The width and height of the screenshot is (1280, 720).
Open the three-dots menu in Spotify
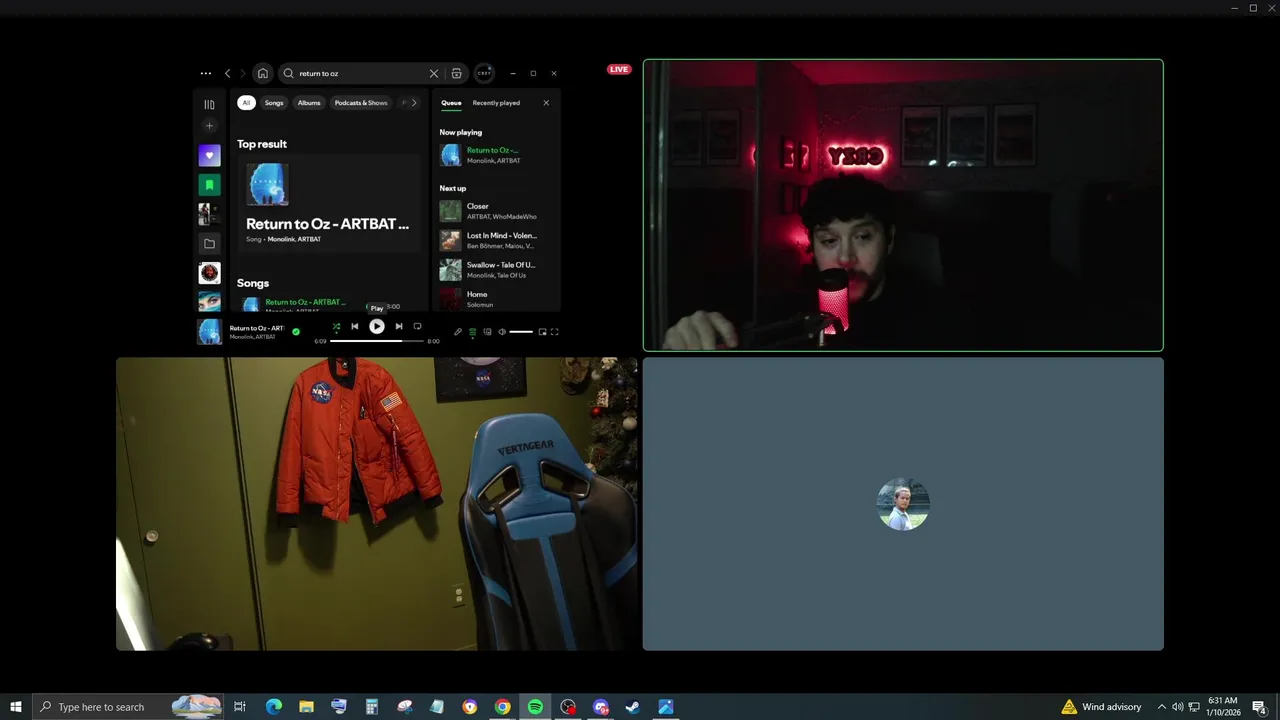[205, 73]
